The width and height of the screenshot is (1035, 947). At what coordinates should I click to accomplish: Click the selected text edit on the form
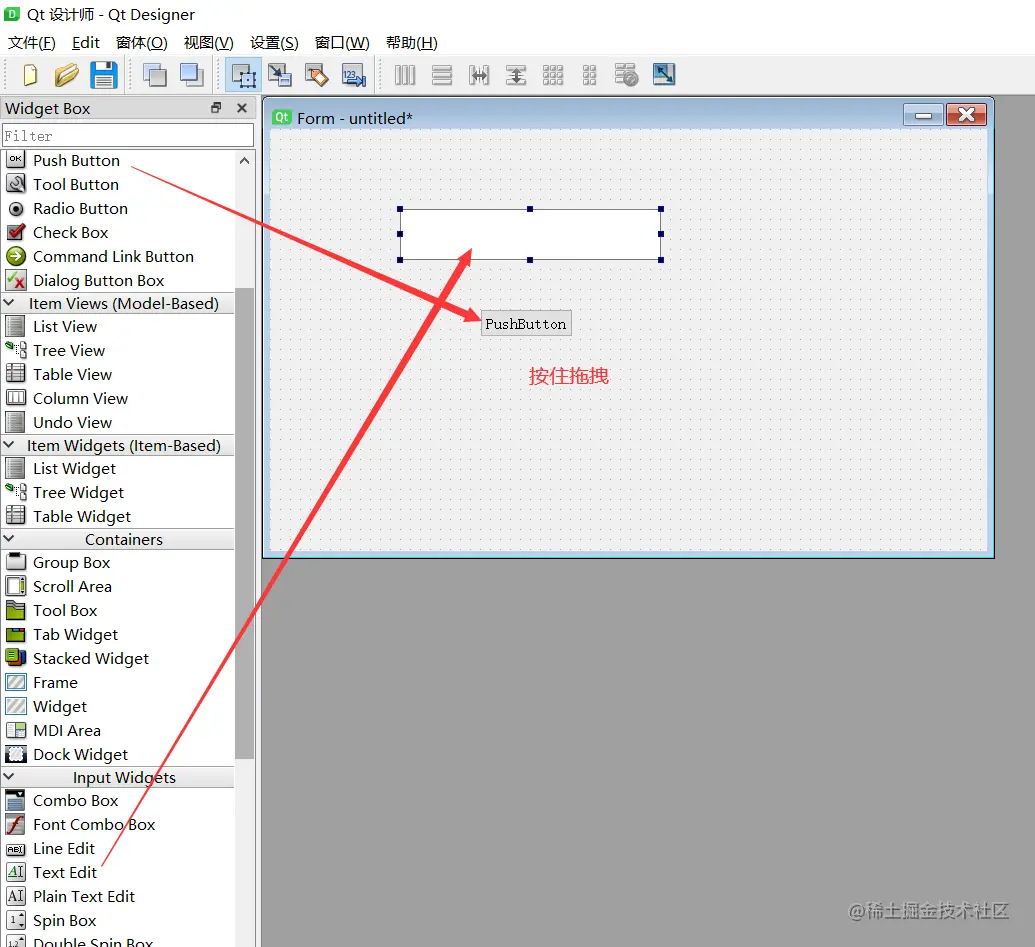pyautogui.click(x=530, y=234)
